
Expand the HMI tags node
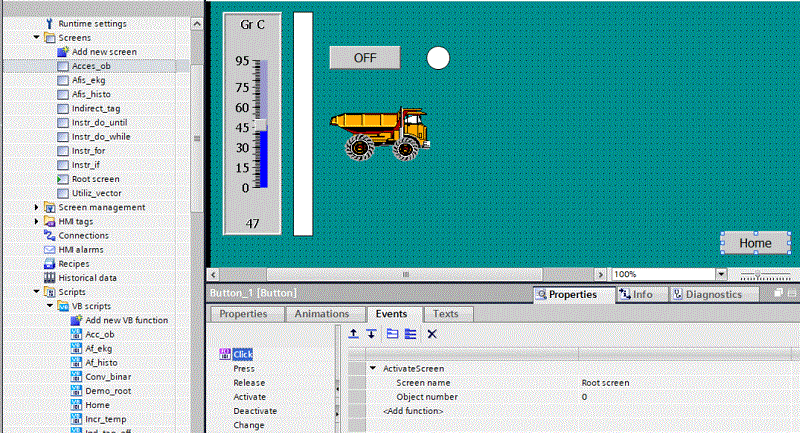pyautogui.click(x=37, y=221)
